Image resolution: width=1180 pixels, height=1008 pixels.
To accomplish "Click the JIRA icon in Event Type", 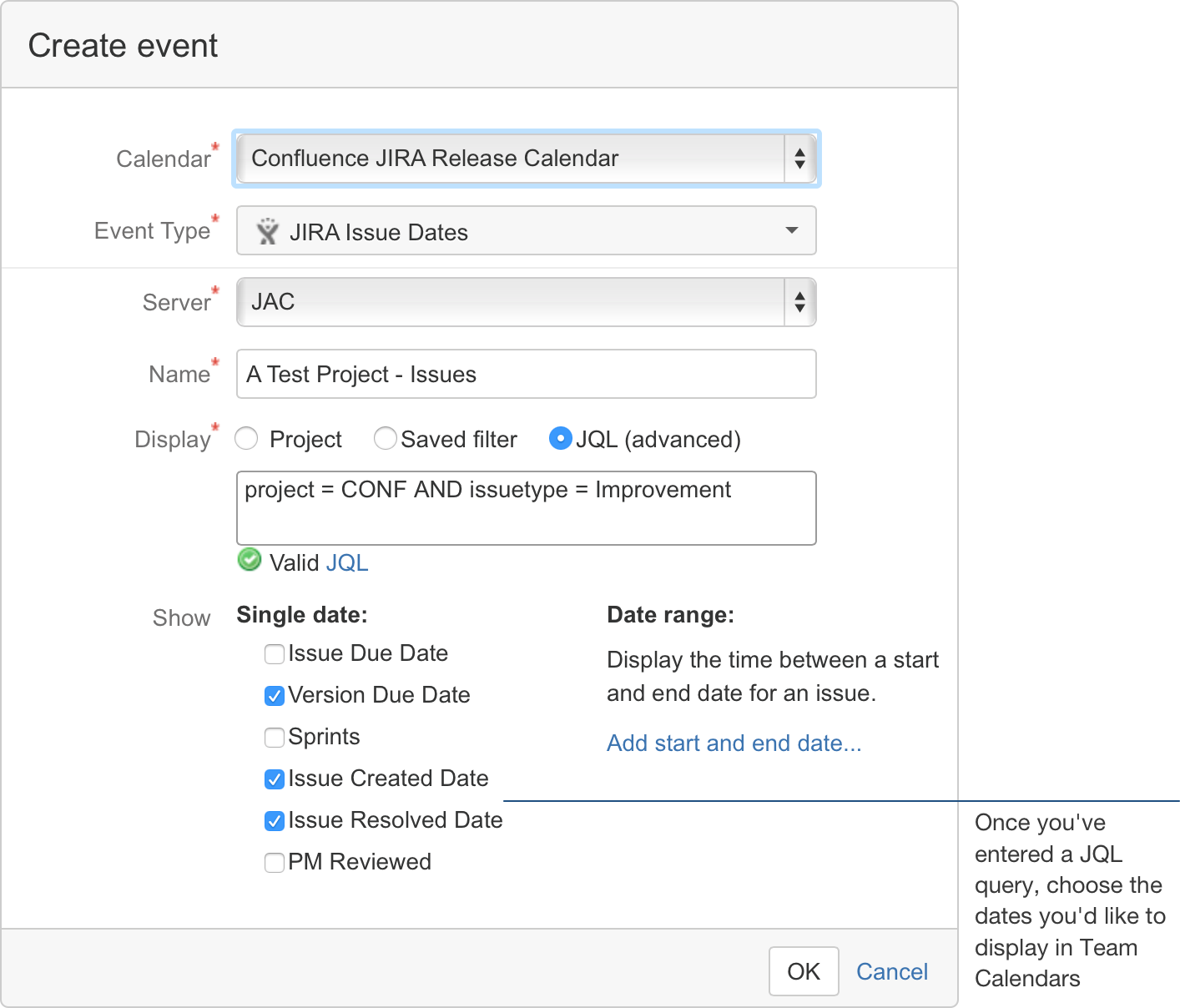I will [x=267, y=231].
